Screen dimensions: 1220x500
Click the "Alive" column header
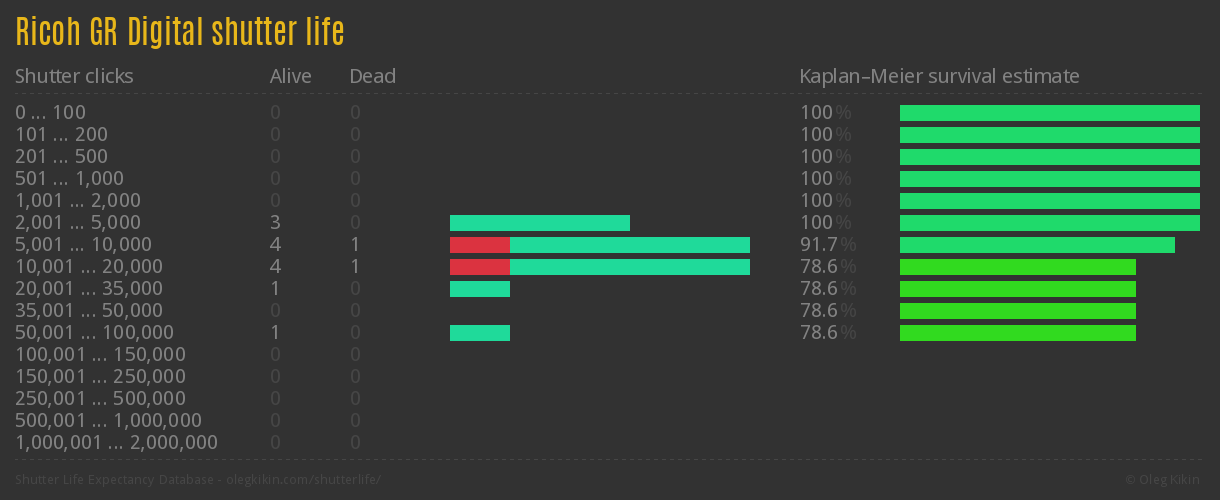(x=290, y=76)
